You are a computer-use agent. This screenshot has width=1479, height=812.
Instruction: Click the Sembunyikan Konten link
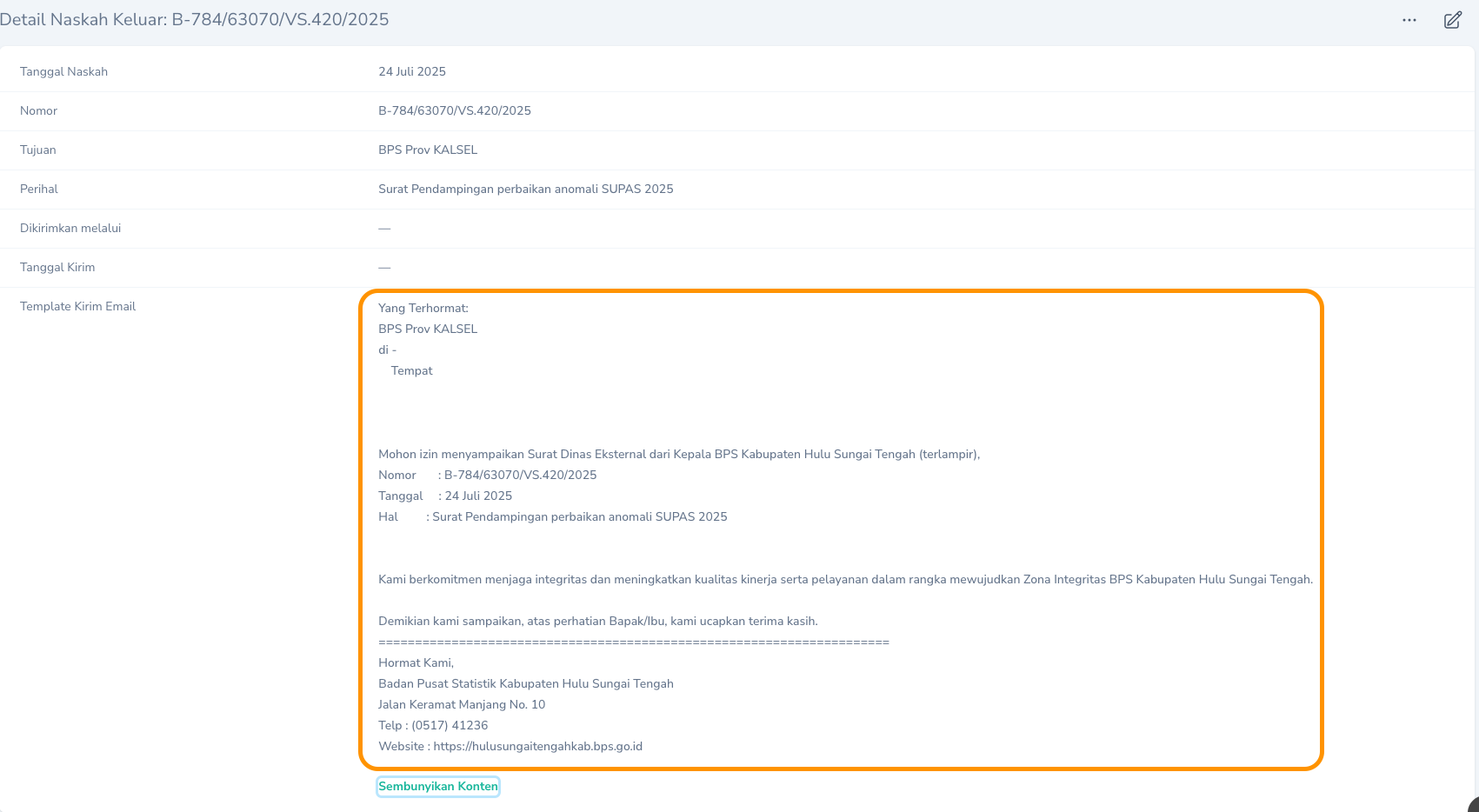point(438,787)
